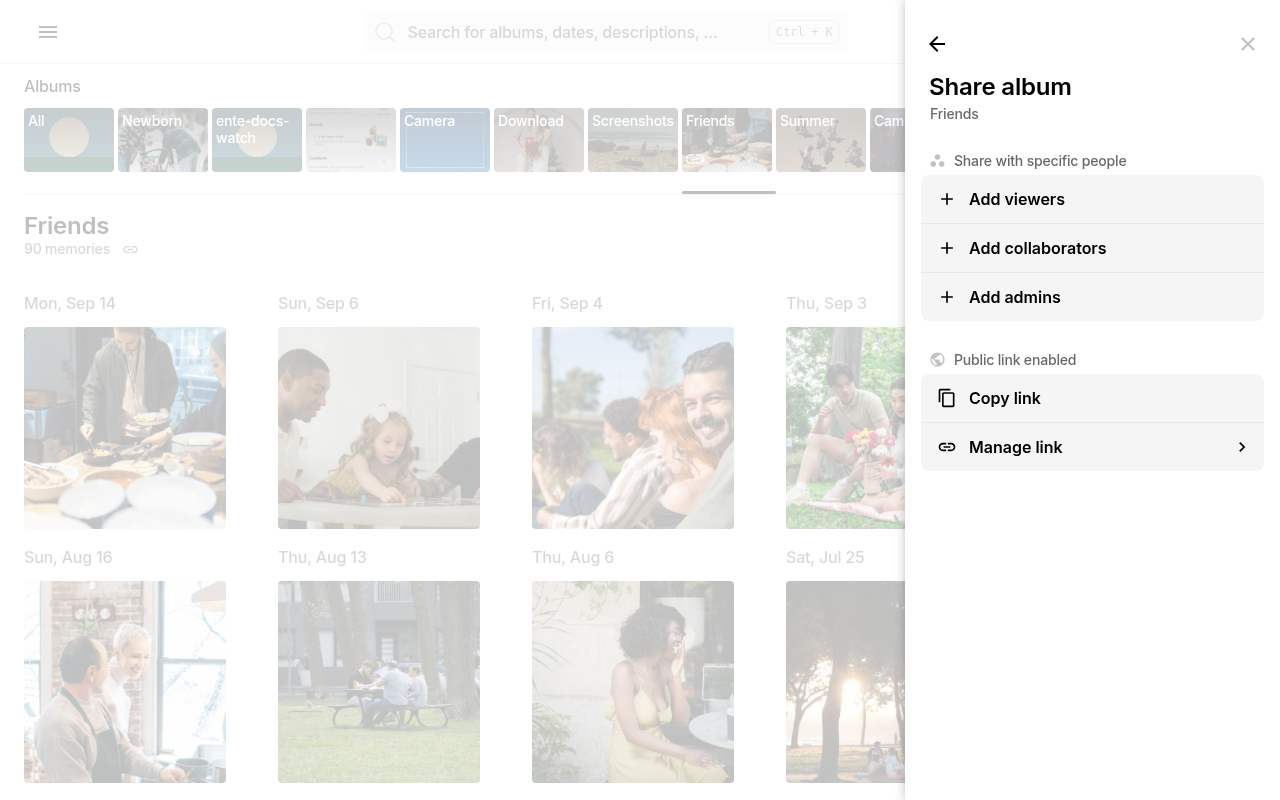Viewport: 1280px width, 800px height.
Task: Open the Mon, Sep 14 photo
Action: pyautogui.click(x=125, y=428)
